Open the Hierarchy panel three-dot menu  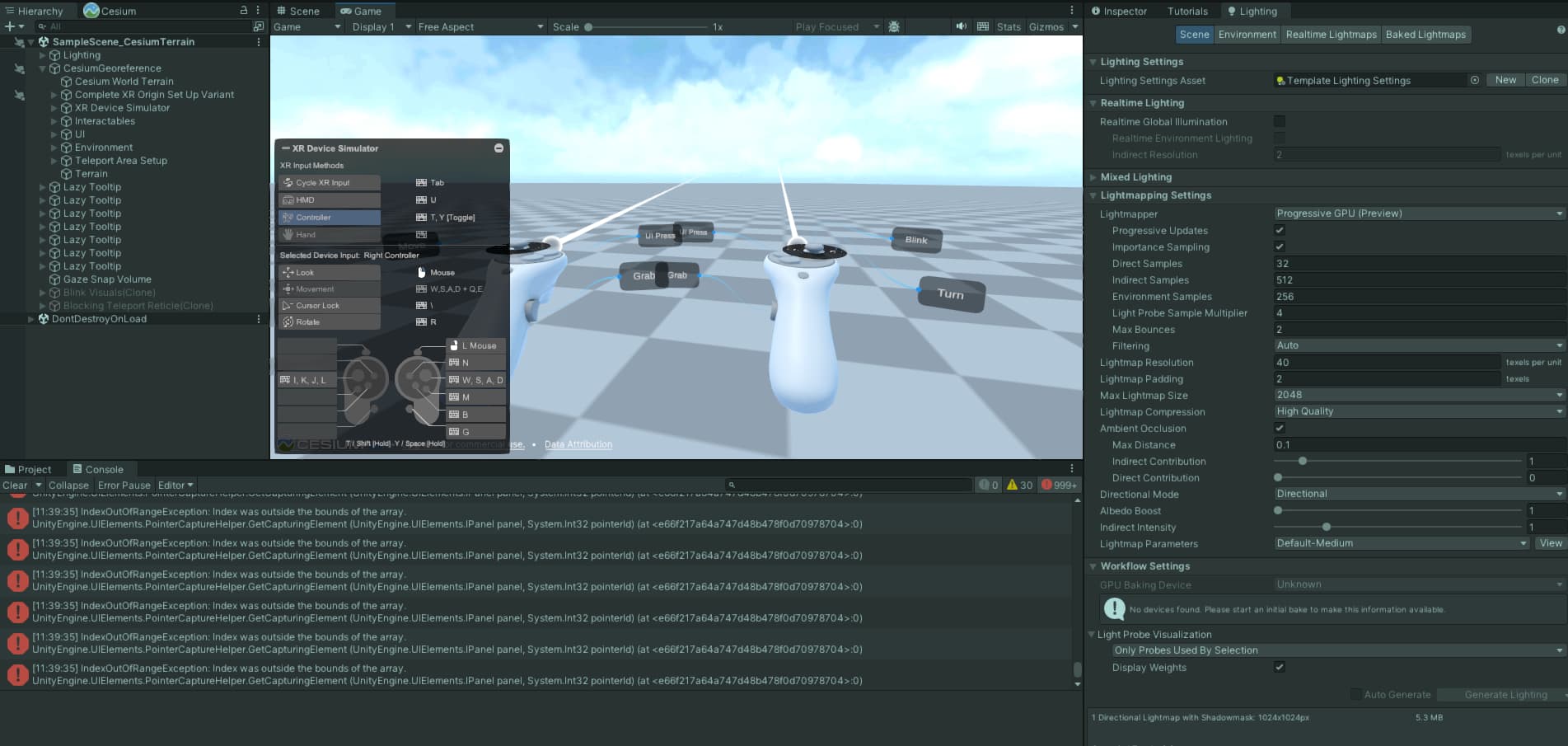(x=258, y=11)
